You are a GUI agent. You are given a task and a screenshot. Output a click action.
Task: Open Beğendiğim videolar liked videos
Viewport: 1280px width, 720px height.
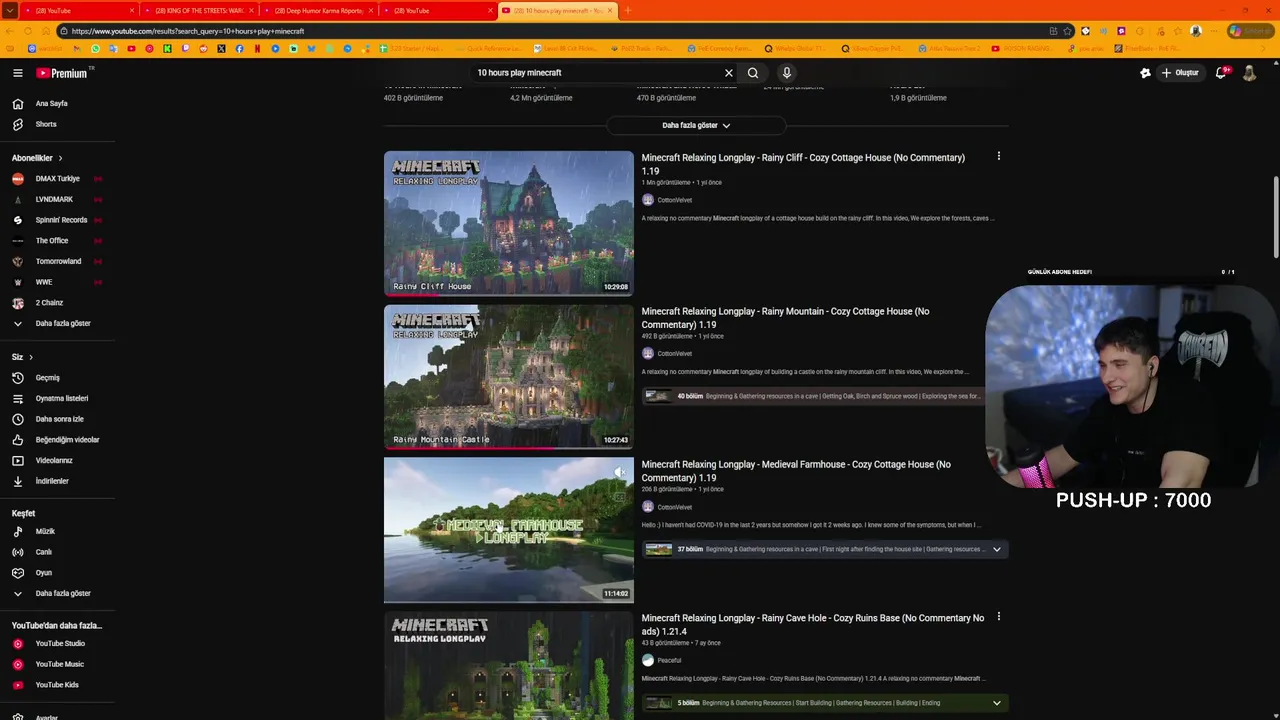click(x=67, y=440)
